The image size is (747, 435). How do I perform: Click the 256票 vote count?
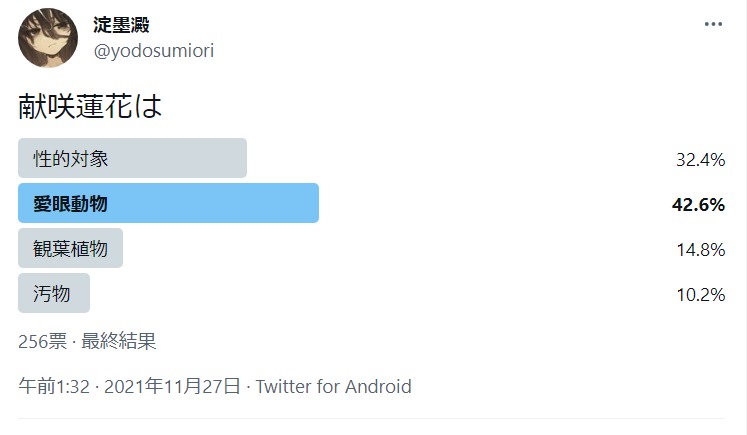[43, 342]
